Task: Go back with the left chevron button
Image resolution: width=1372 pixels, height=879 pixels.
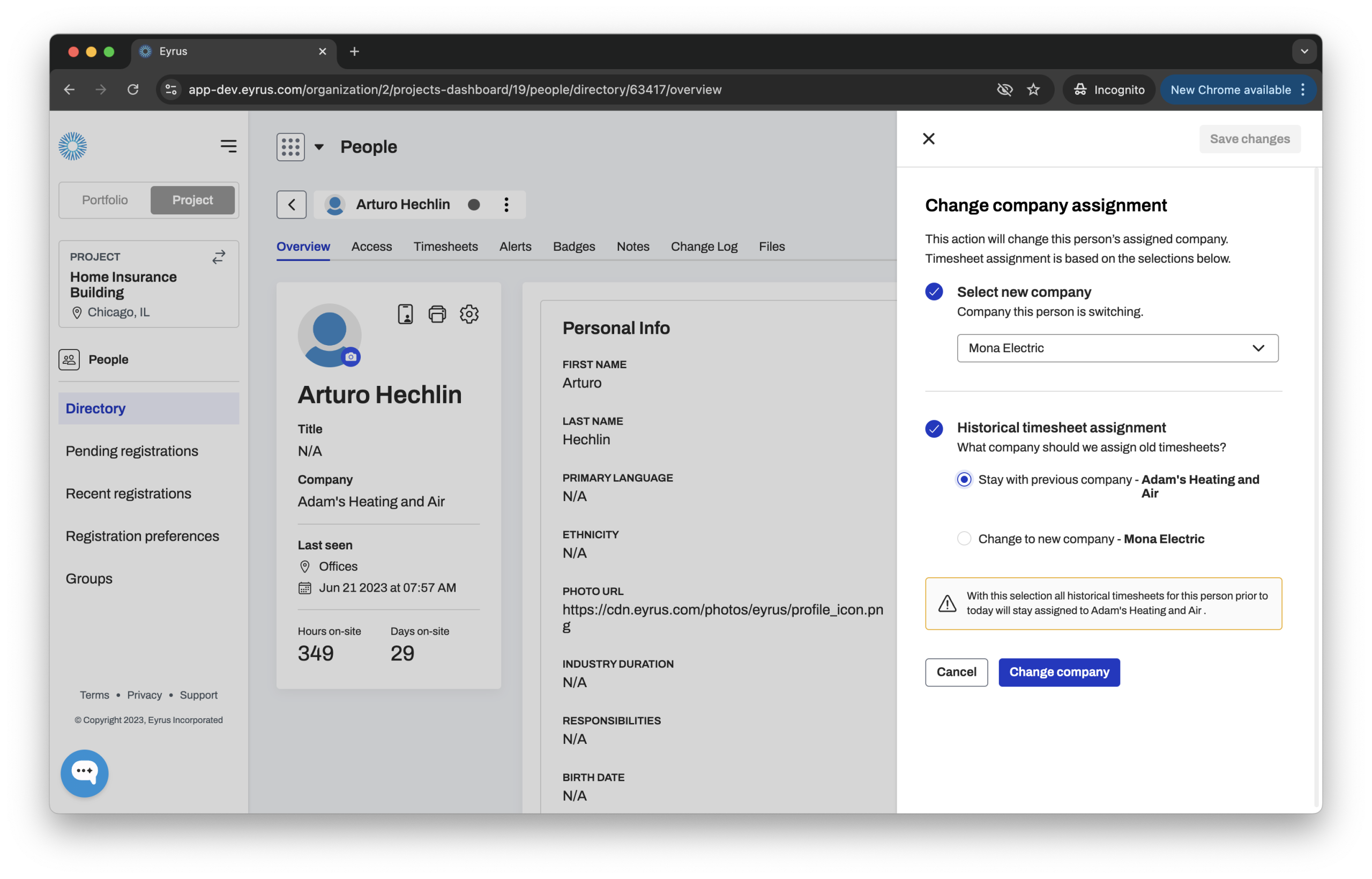Action: [x=291, y=204]
